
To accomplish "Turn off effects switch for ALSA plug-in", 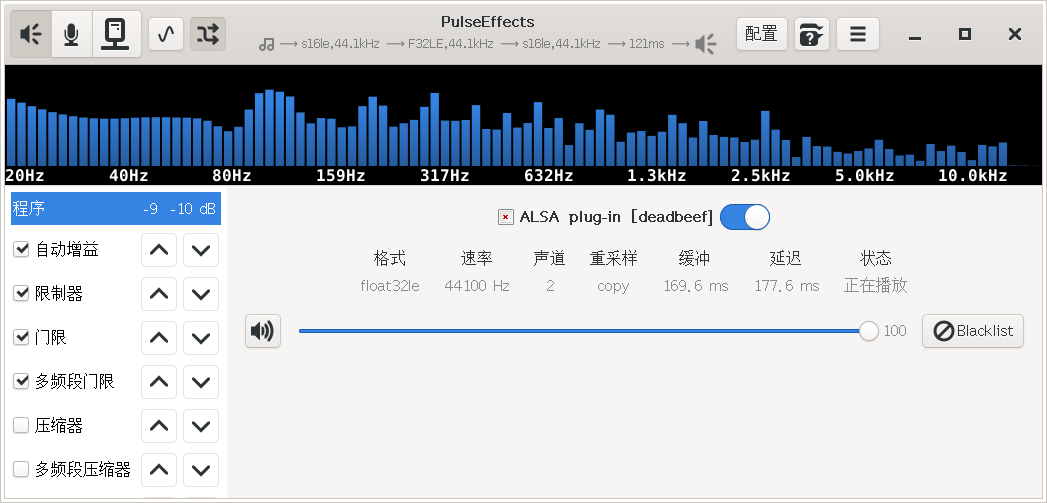I will coord(745,217).
